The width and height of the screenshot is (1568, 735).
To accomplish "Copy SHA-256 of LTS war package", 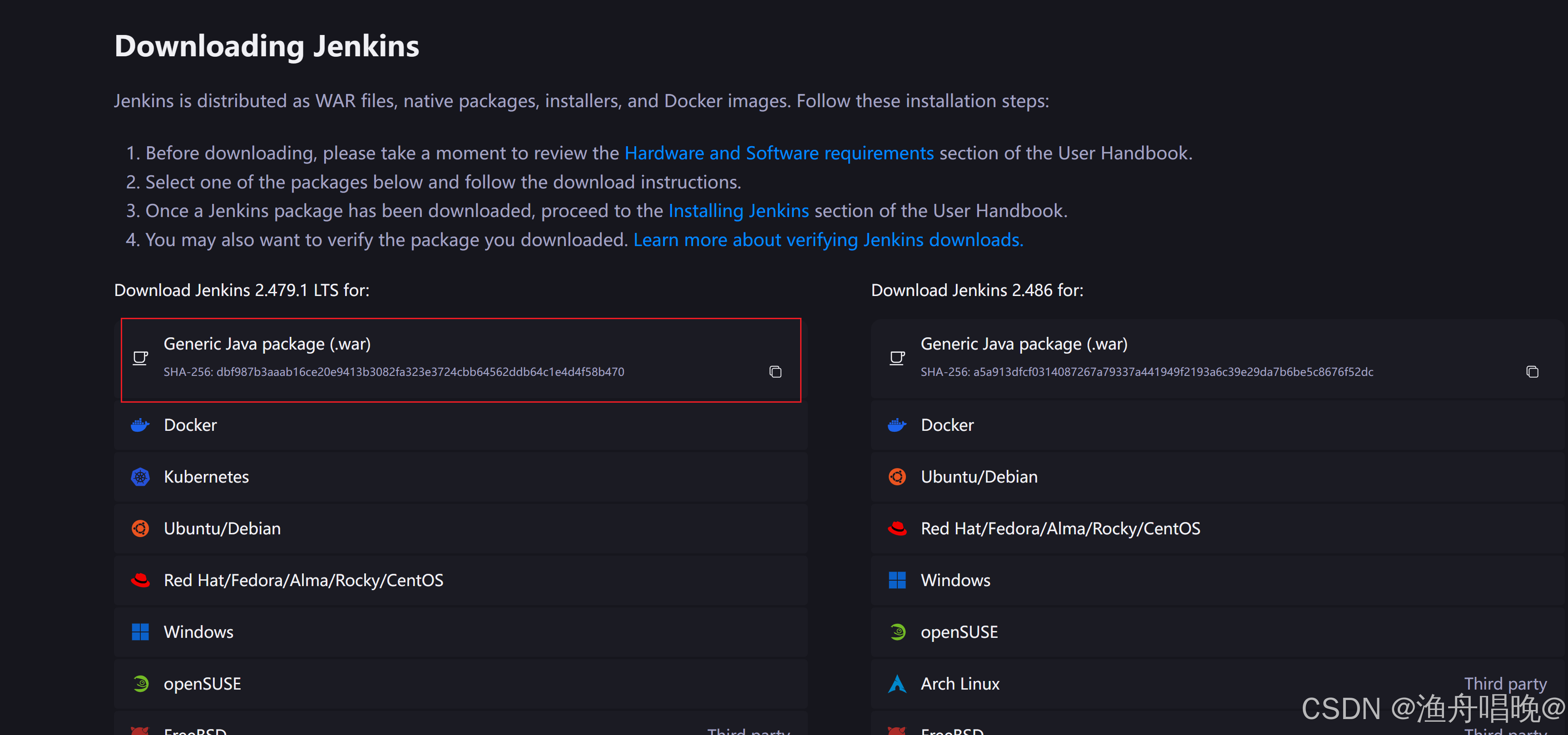I will tap(775, 372).
